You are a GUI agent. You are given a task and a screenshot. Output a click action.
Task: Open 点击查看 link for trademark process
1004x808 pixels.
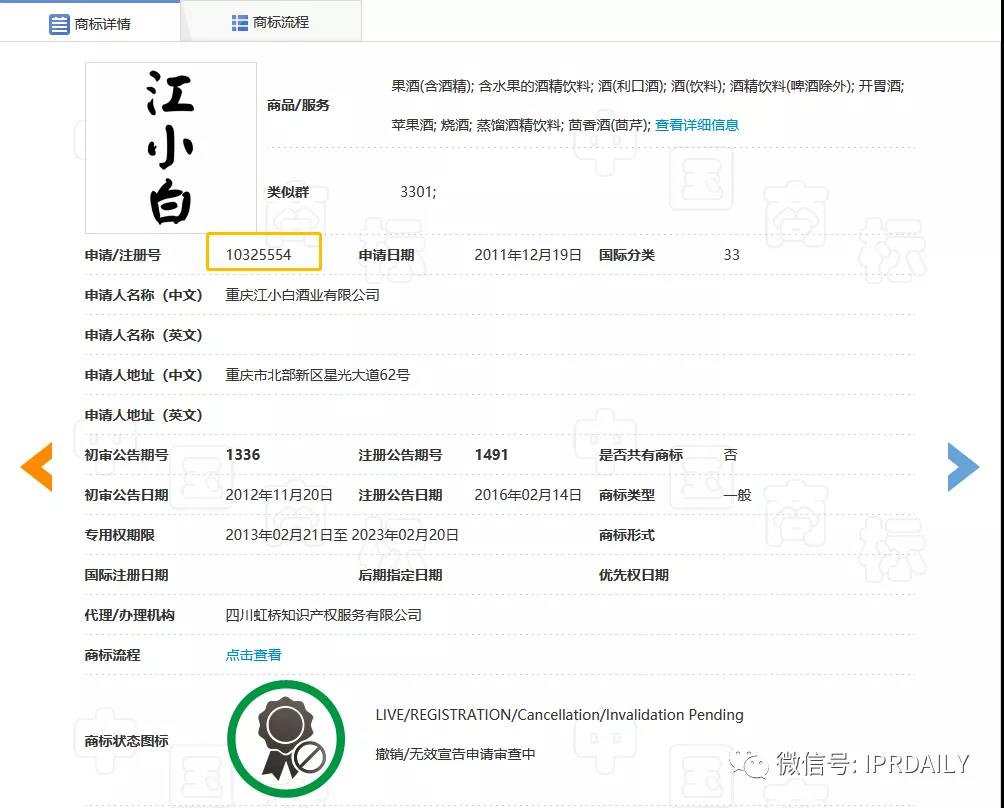tap(254, 655)
